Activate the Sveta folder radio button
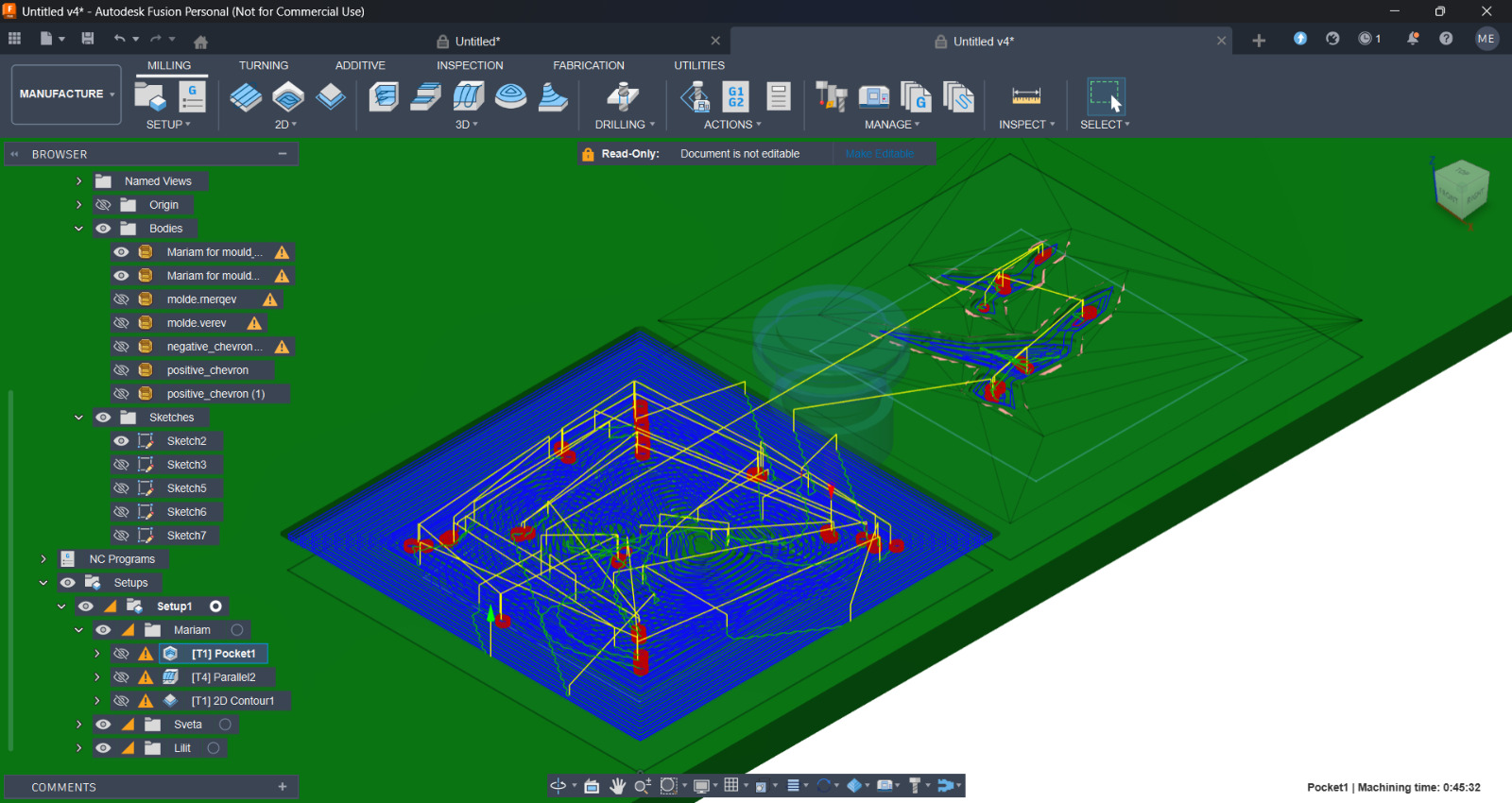The image size is (1512, 803). pos(225,725)
